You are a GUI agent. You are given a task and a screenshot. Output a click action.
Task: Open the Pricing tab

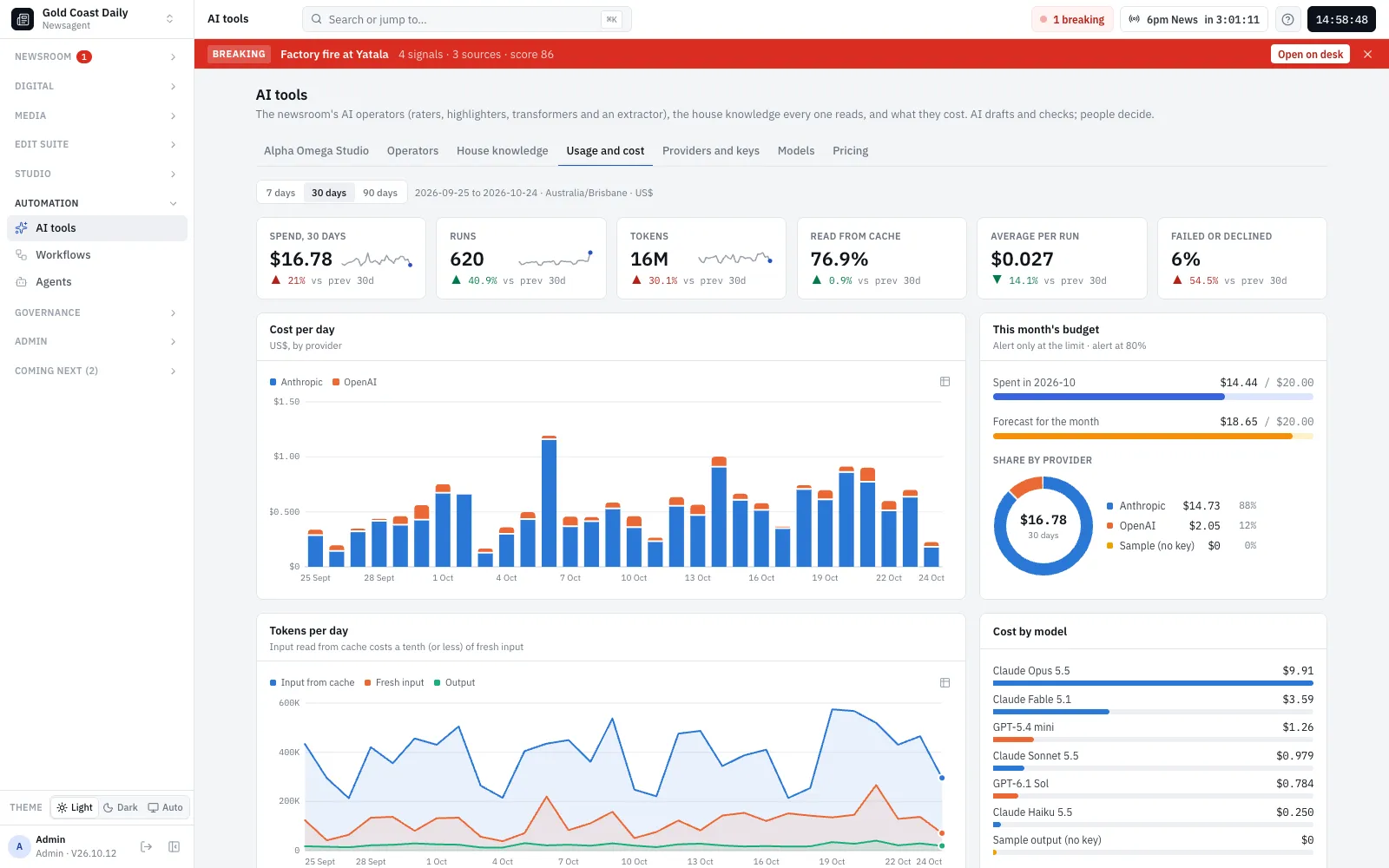point(850,150)
